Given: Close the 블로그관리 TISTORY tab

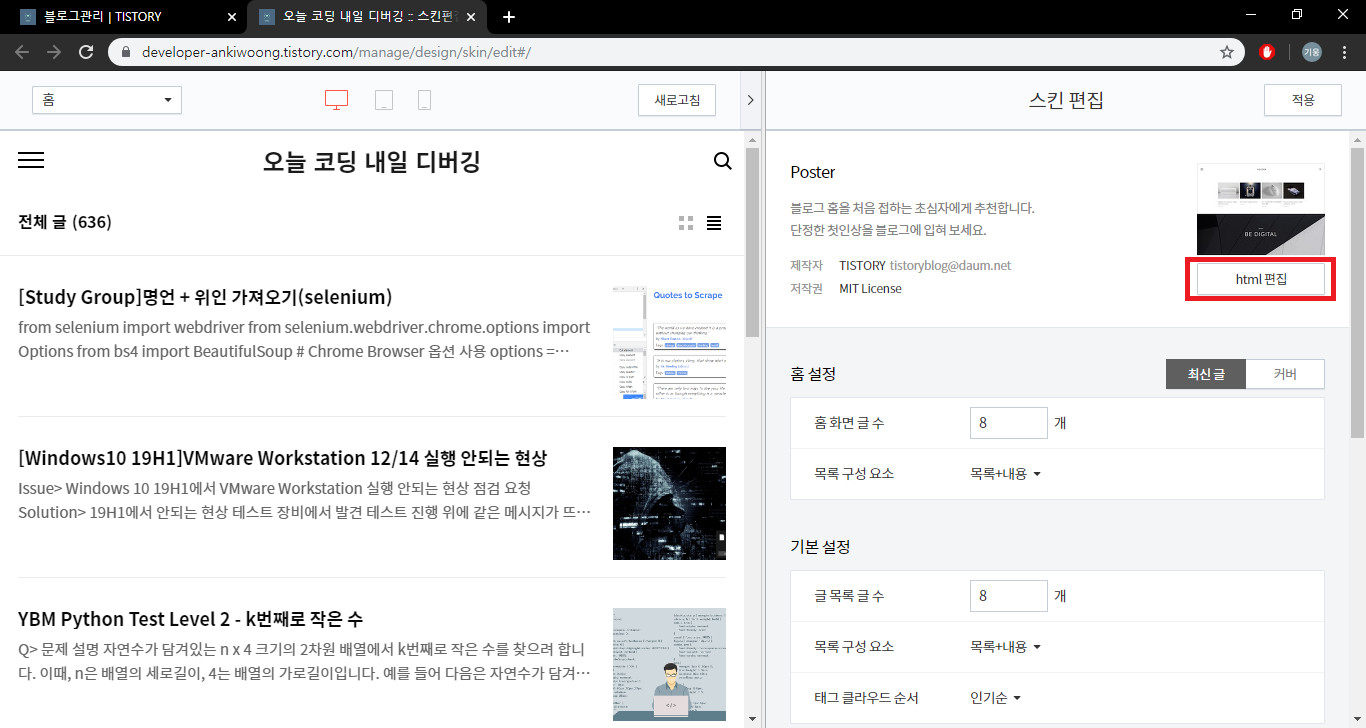Looking at the screenshot, I should point(232,17).
